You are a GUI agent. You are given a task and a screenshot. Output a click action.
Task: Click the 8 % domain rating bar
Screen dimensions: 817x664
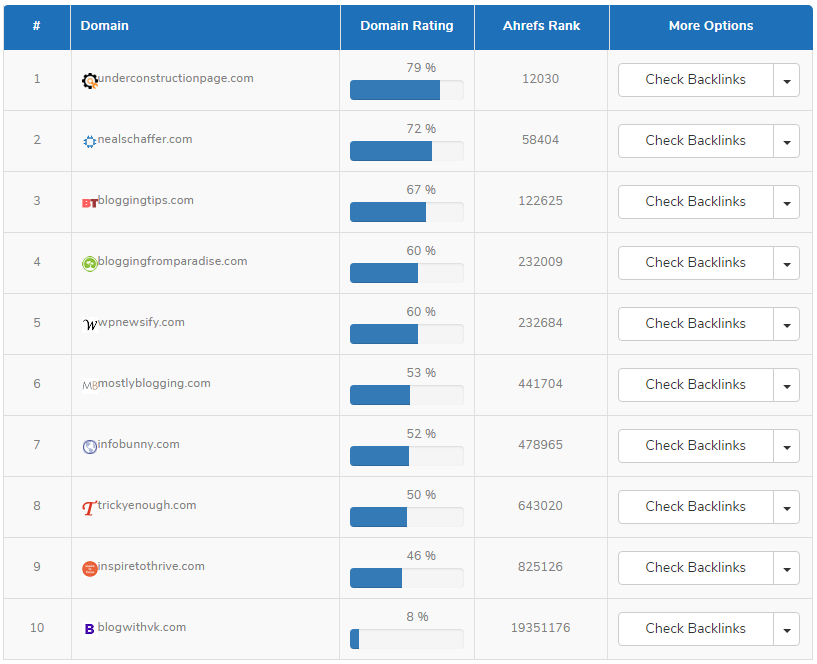(406, 639)
